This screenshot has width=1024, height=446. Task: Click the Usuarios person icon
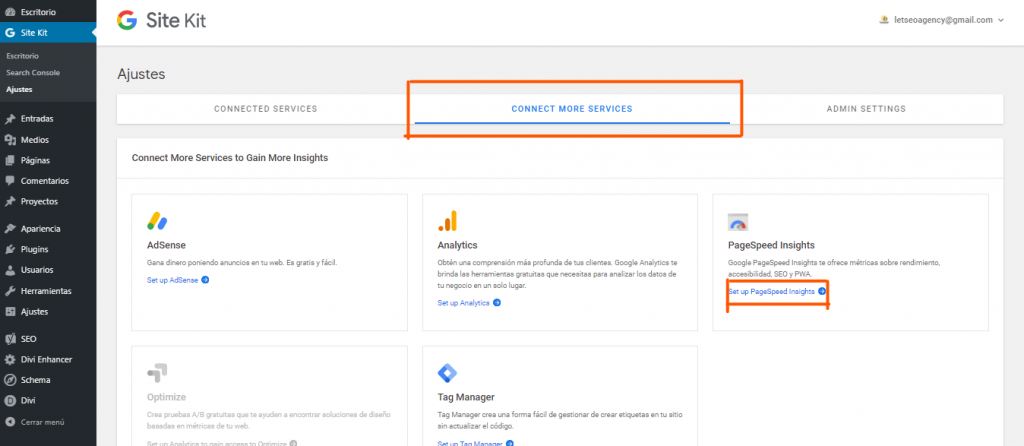(10, 270)
